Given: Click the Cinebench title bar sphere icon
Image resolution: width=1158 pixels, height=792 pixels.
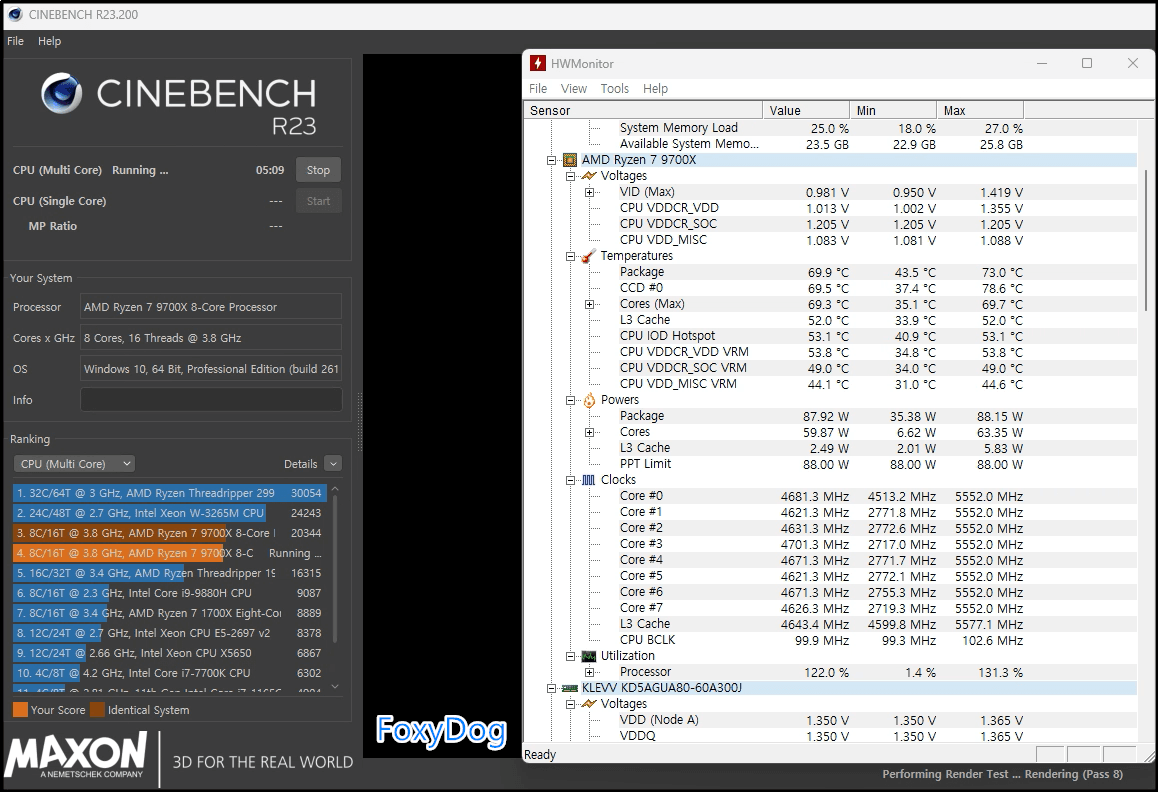Looking at the screenshot, I should (x=15, y=14).
